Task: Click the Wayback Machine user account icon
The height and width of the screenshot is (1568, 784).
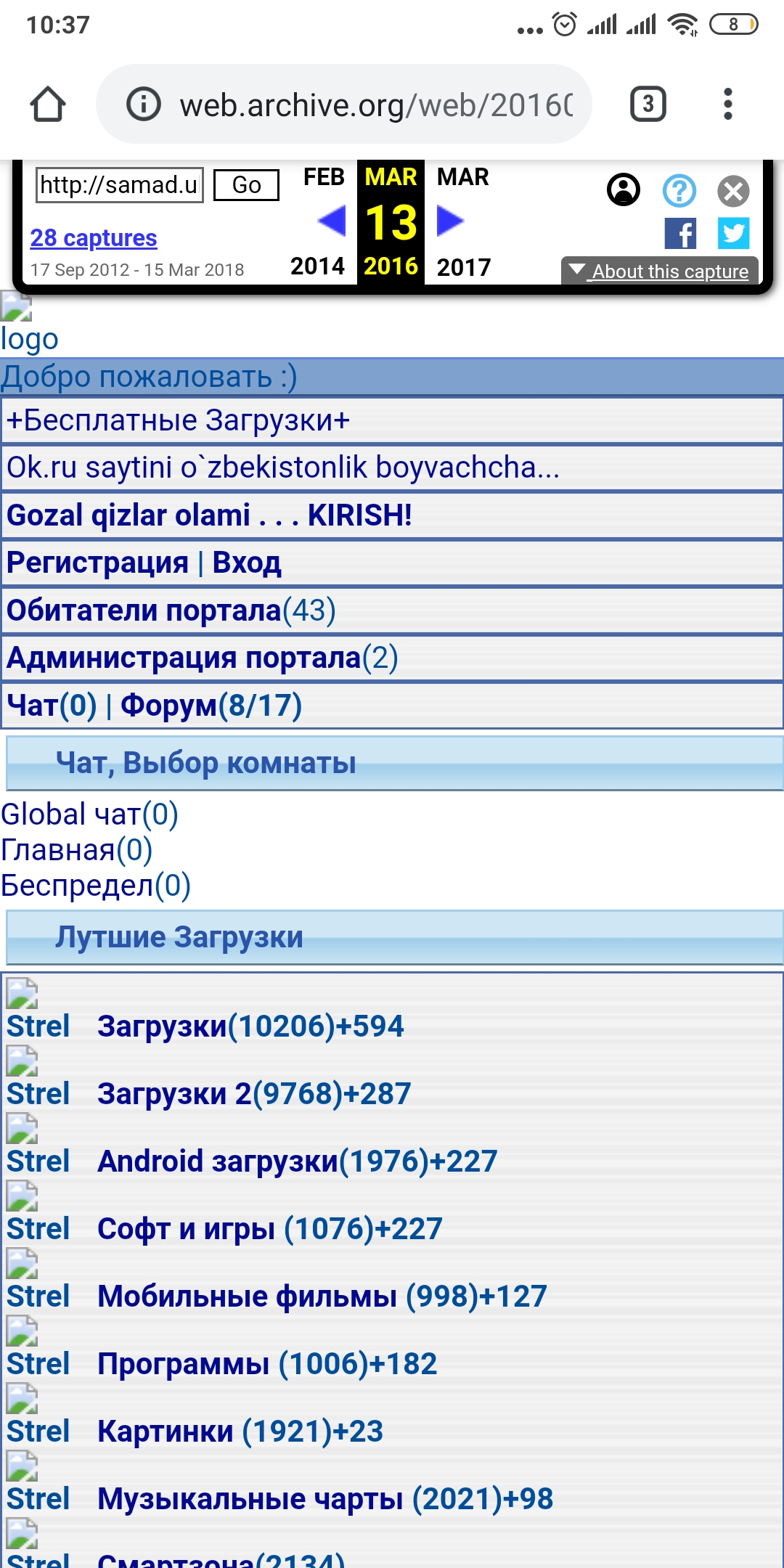Action: pyautogui.click(x=623, y=190)
